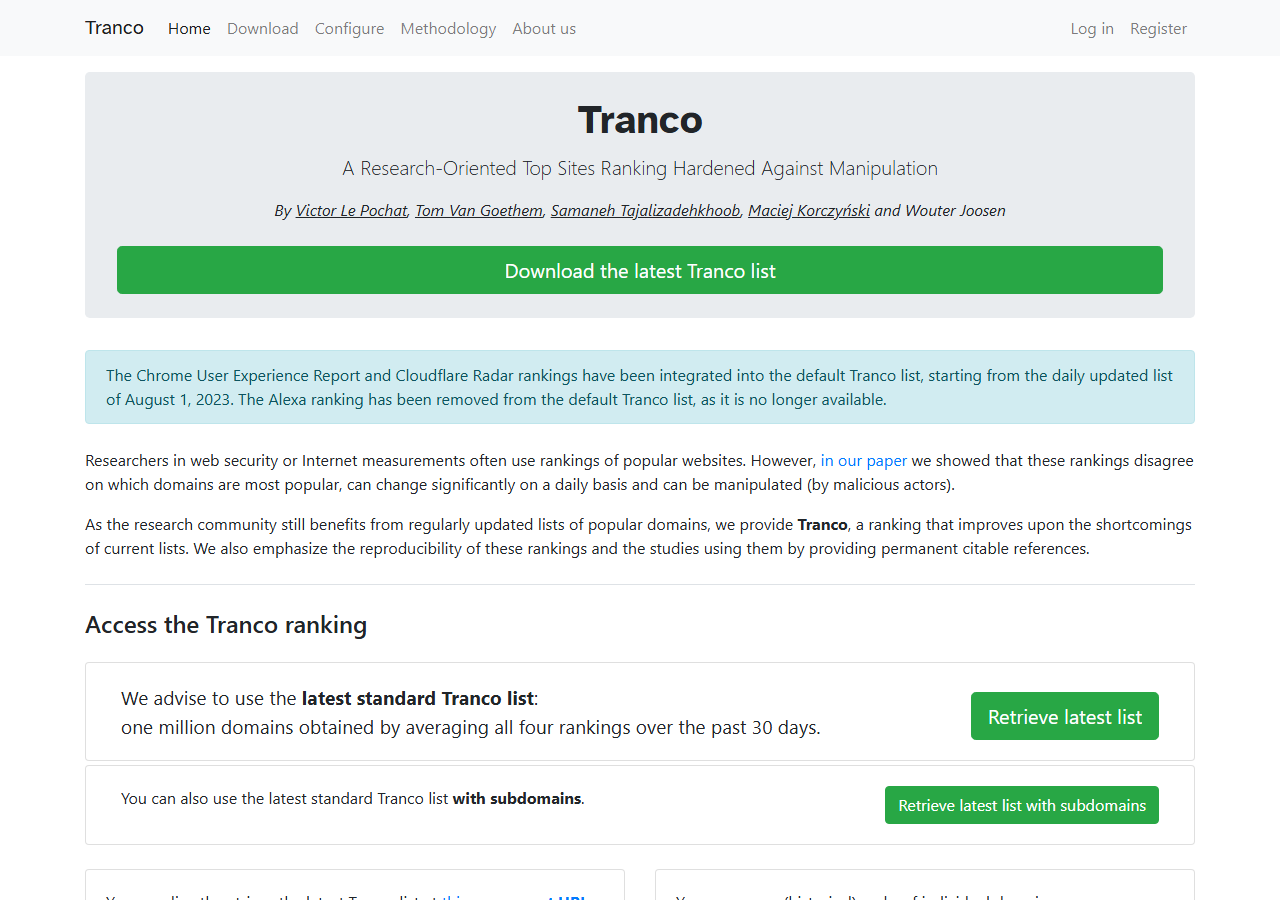Click 'Wouter Joosen' author name
The width and height of the screenshot is (1280, 900).
coord(955,210)
